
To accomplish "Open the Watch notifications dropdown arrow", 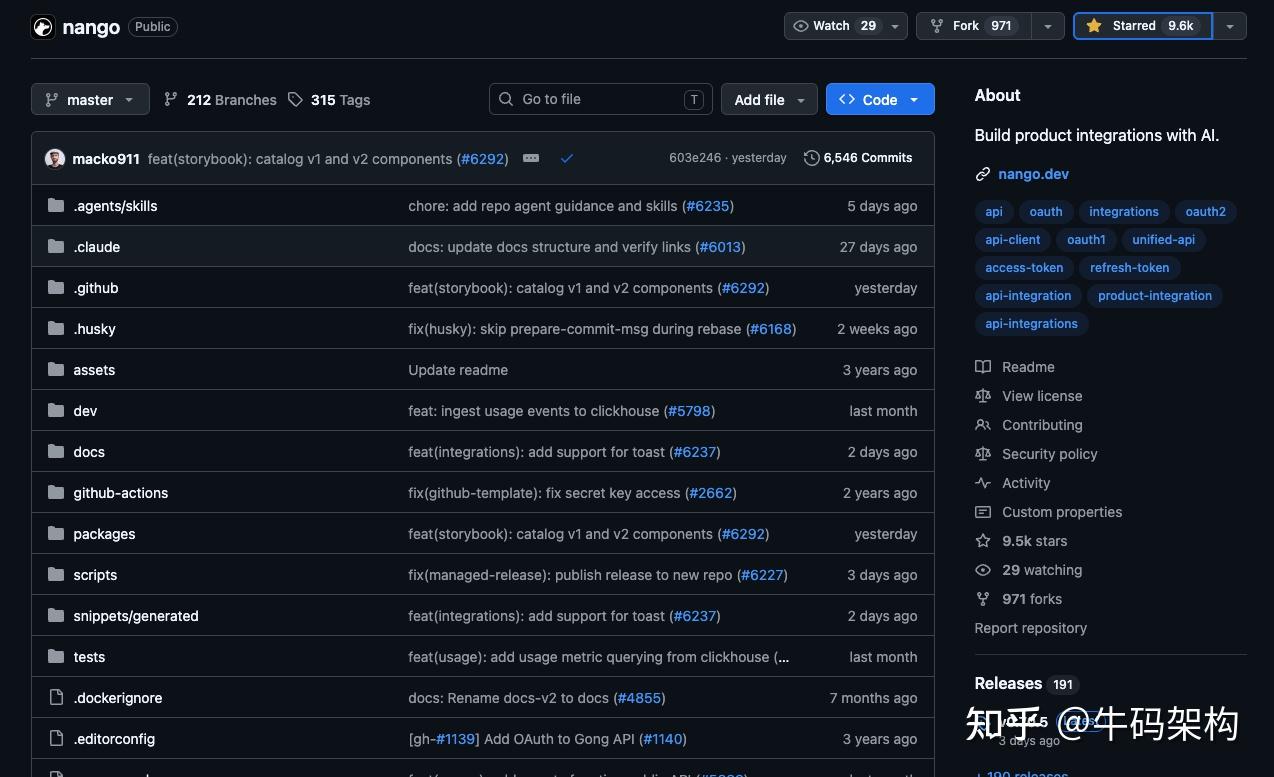I will pos(894,26).
